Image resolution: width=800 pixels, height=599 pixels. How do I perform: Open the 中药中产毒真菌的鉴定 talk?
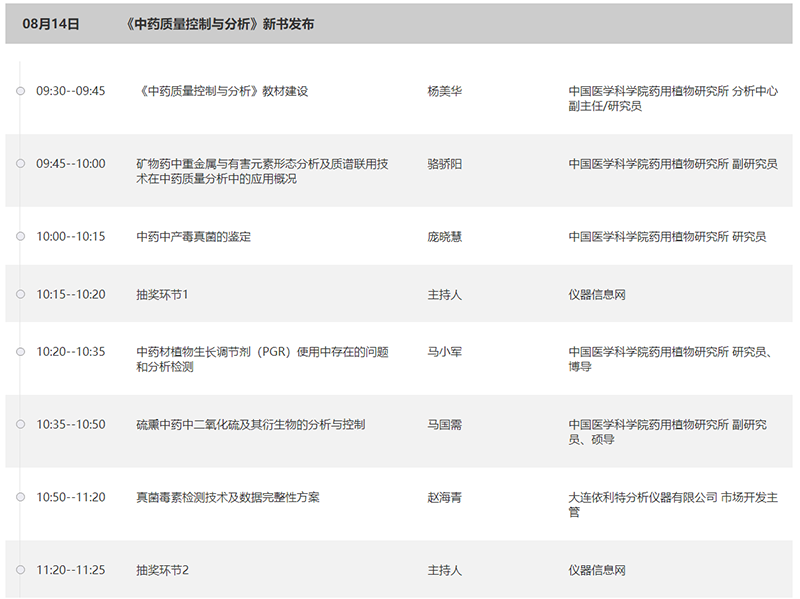pos(193,237)
